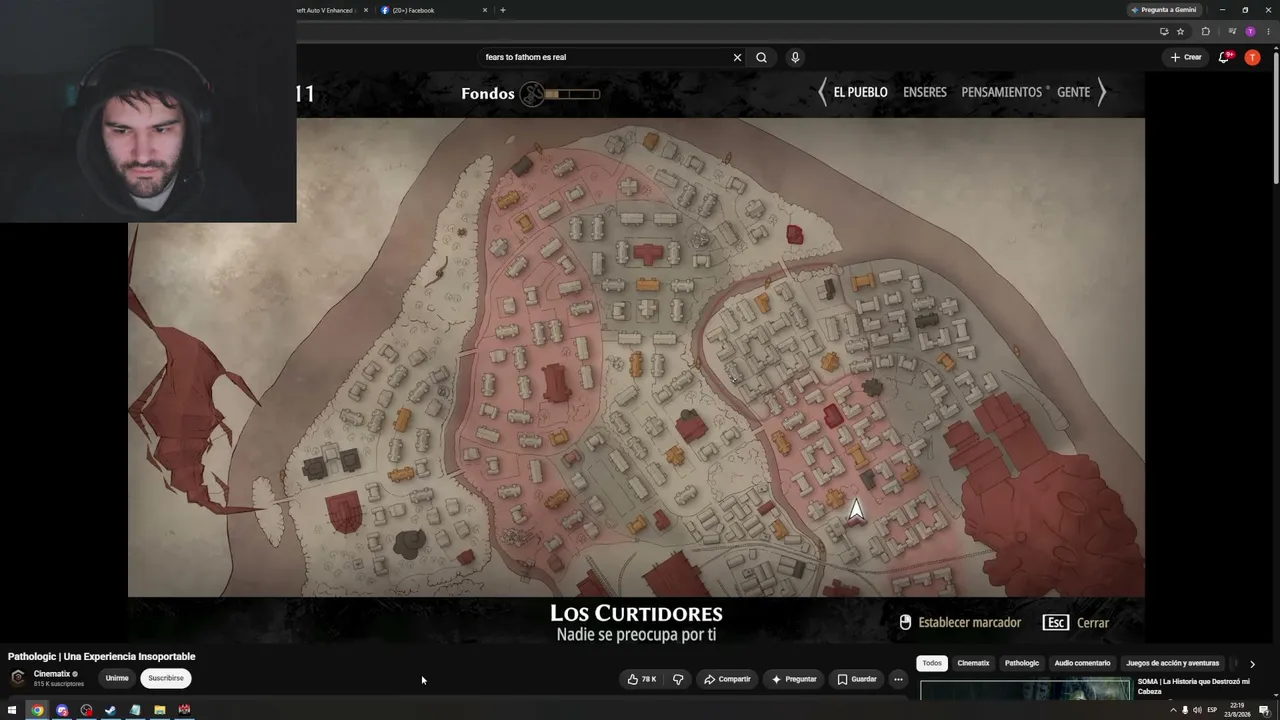Go to next game menu section arrow
The image size is (1280, 720).
pos(1102,93)
